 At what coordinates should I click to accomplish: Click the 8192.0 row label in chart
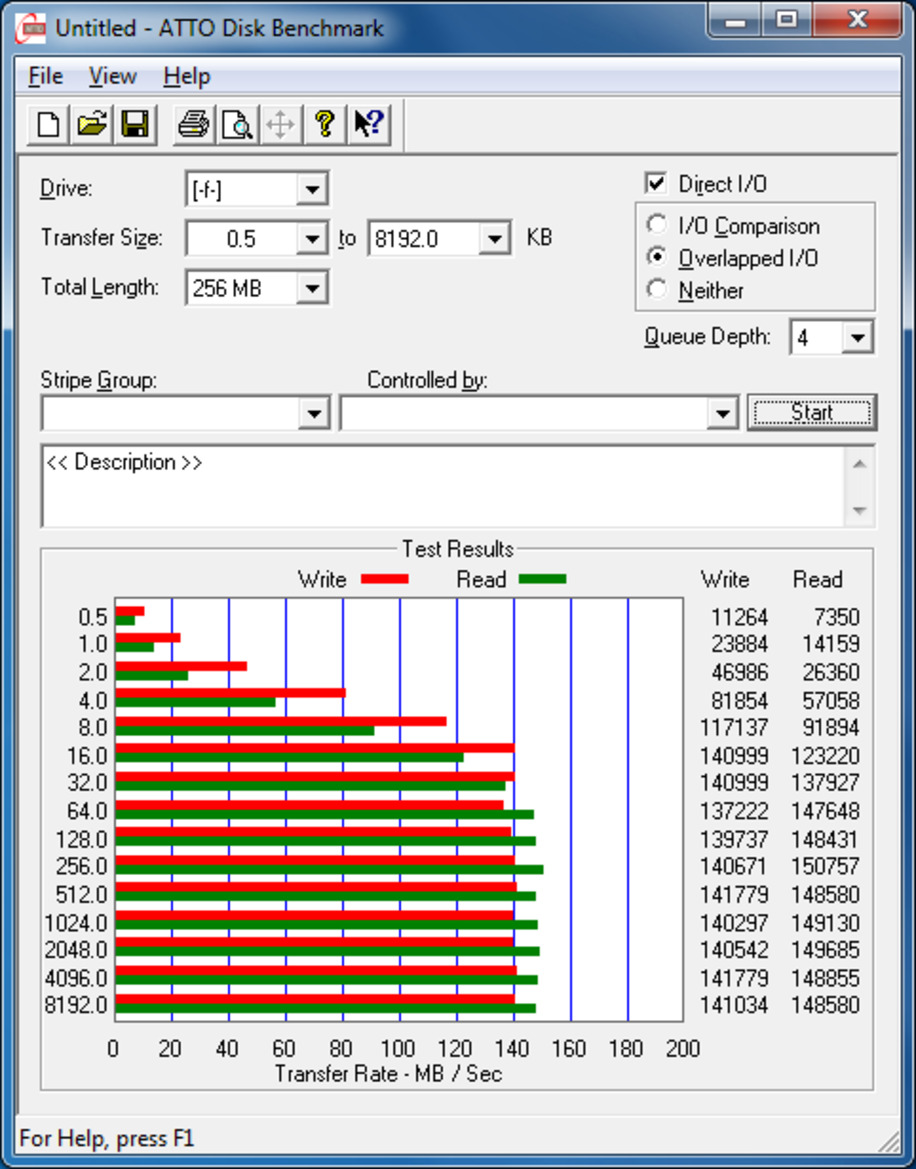pos(76,1005)
